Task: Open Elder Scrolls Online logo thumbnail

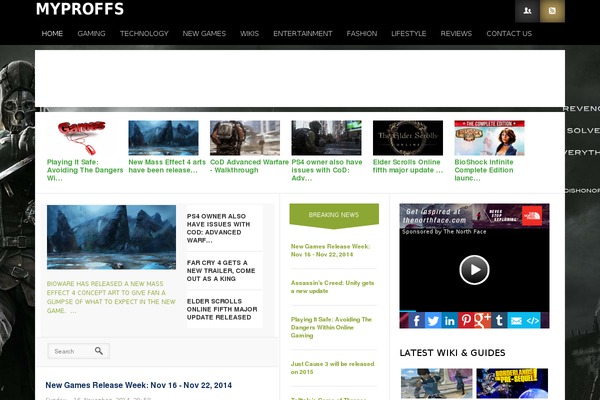Action: [408, 138]
